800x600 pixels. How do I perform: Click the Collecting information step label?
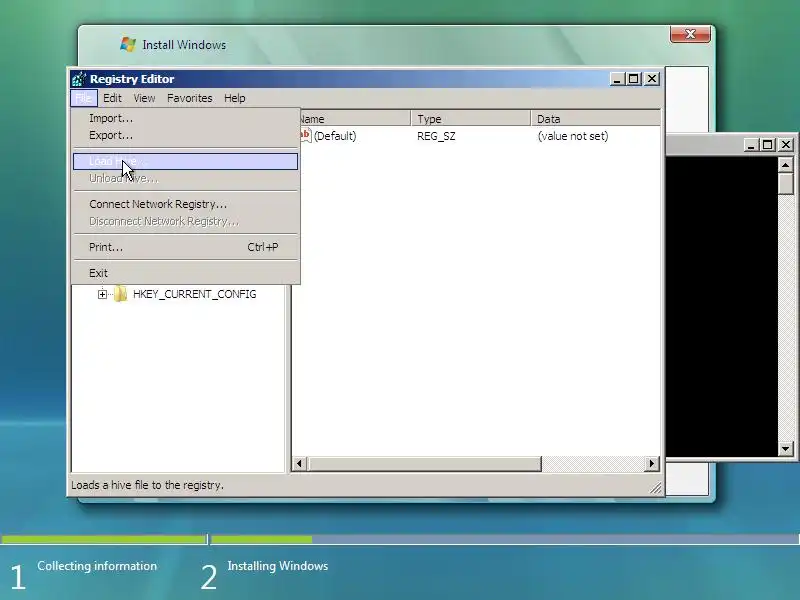click(97, 566)
